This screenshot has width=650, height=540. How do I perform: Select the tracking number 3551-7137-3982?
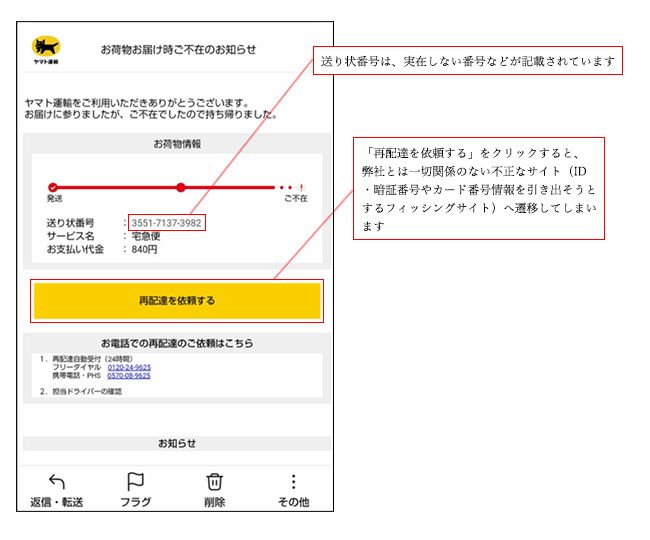[166, 222]
